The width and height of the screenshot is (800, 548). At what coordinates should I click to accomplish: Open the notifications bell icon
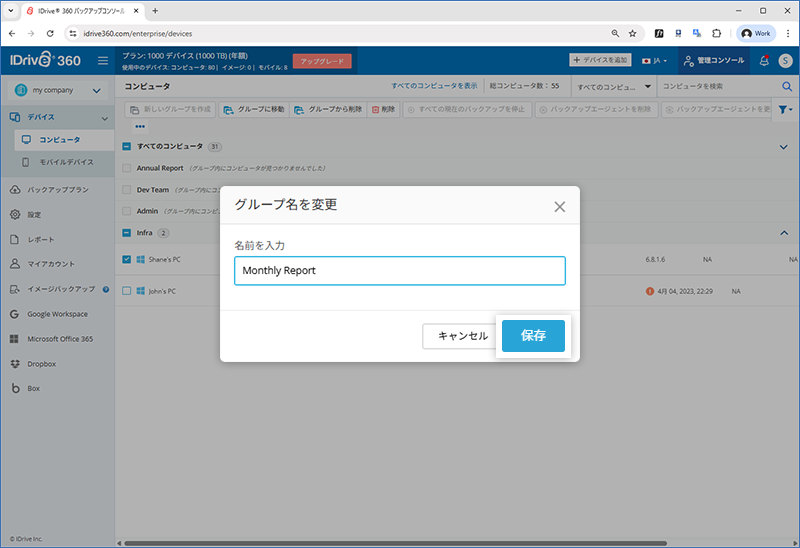(x=764, y=61)
